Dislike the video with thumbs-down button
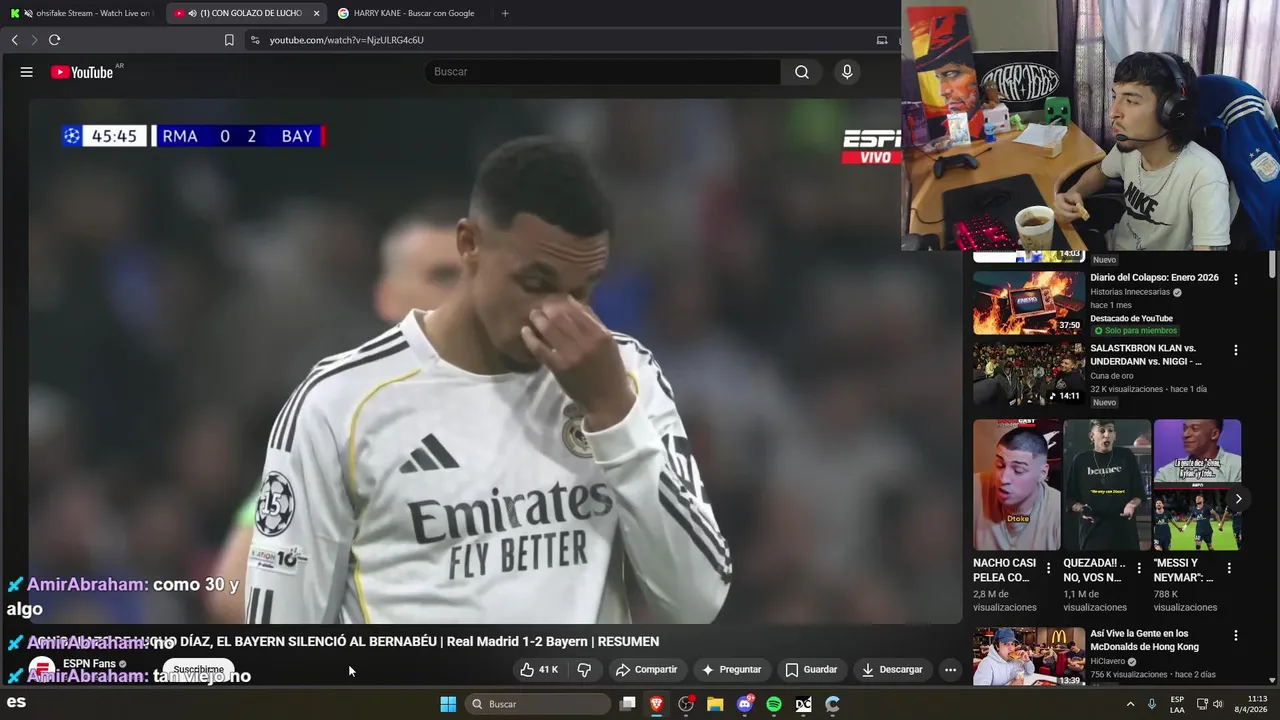The height and width of the screenshot is (720, 1280). click(x=584, y=670)
